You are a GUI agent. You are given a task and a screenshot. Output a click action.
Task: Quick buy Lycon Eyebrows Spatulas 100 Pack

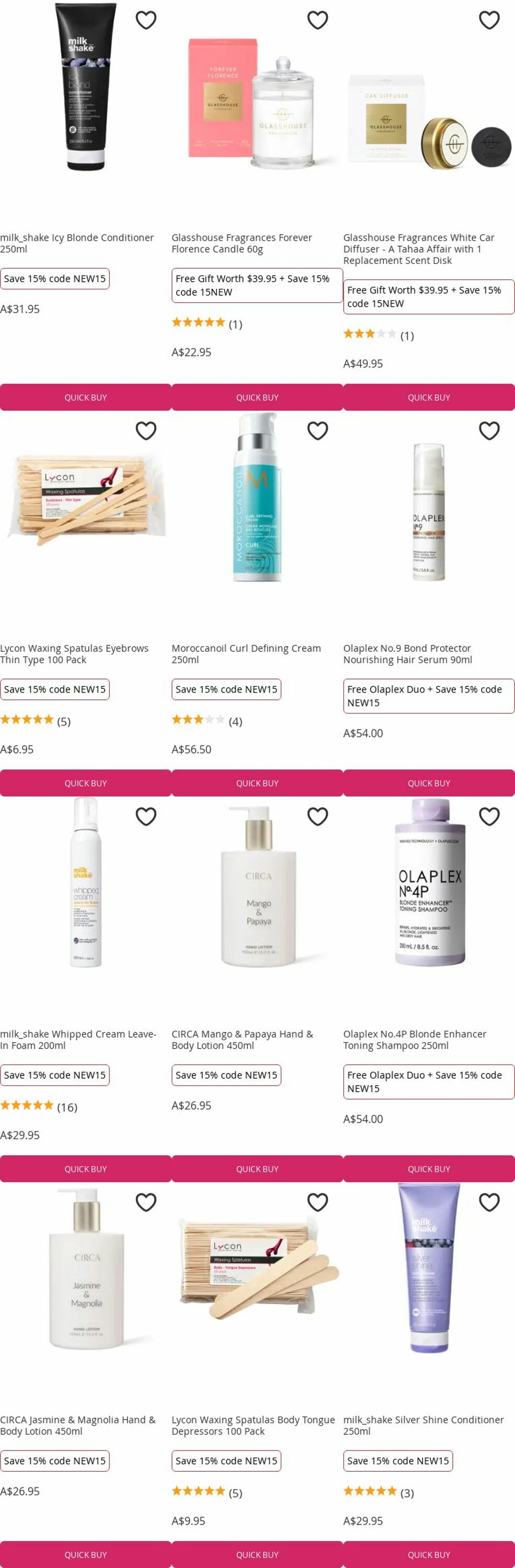tap(86, 783)
